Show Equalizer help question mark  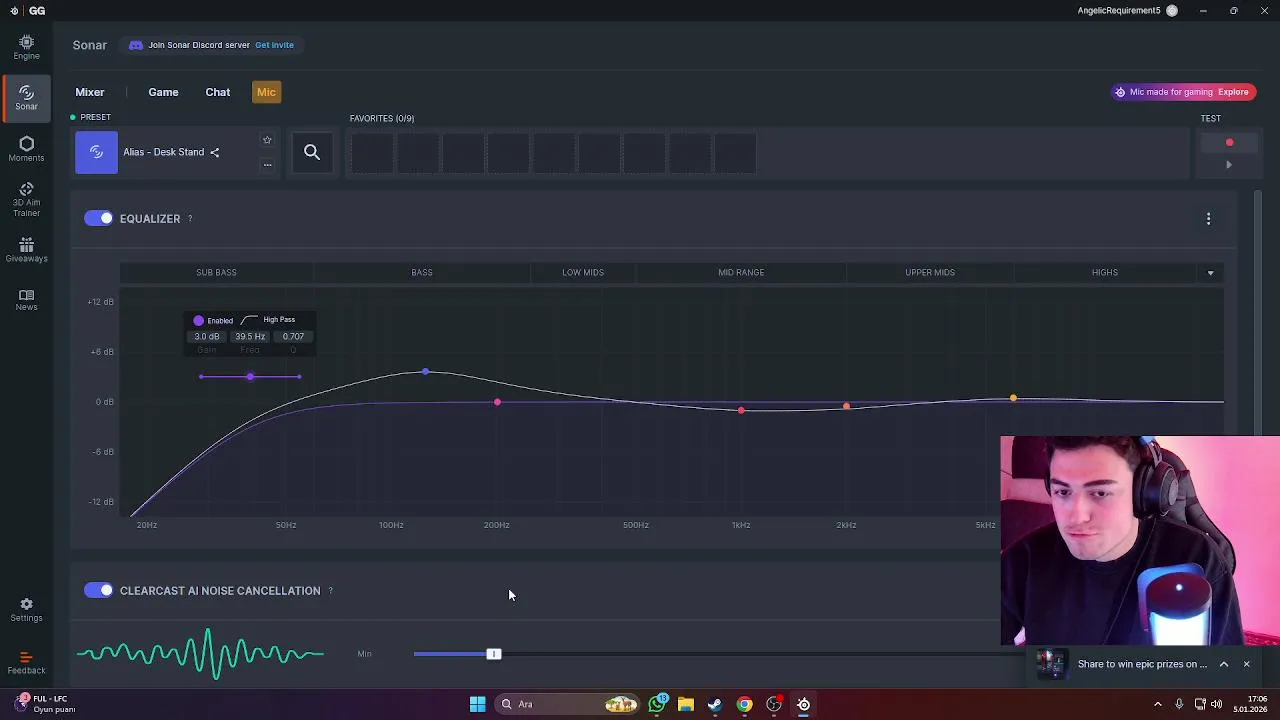coord(190,218)
